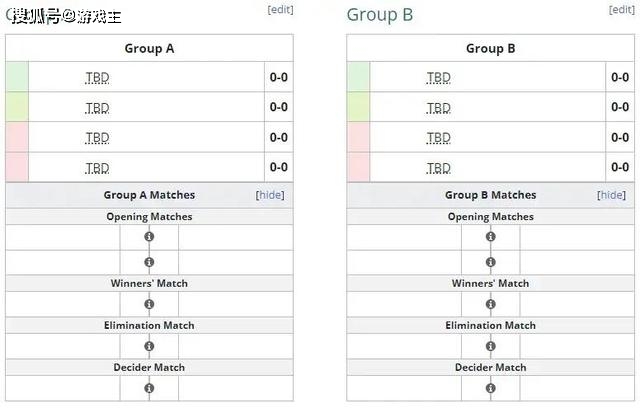Open info icon for Group A second opening match
The image size is (640, 408).
[149, 262]
